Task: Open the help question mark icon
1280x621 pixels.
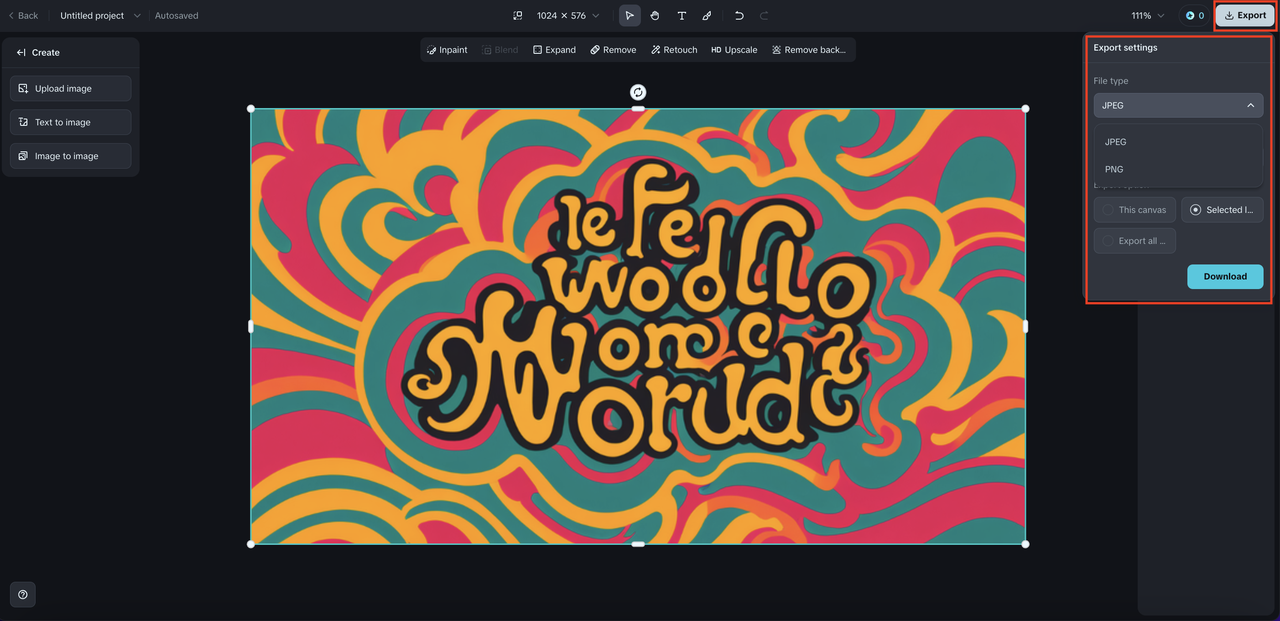Action: [x=23, y=594]
